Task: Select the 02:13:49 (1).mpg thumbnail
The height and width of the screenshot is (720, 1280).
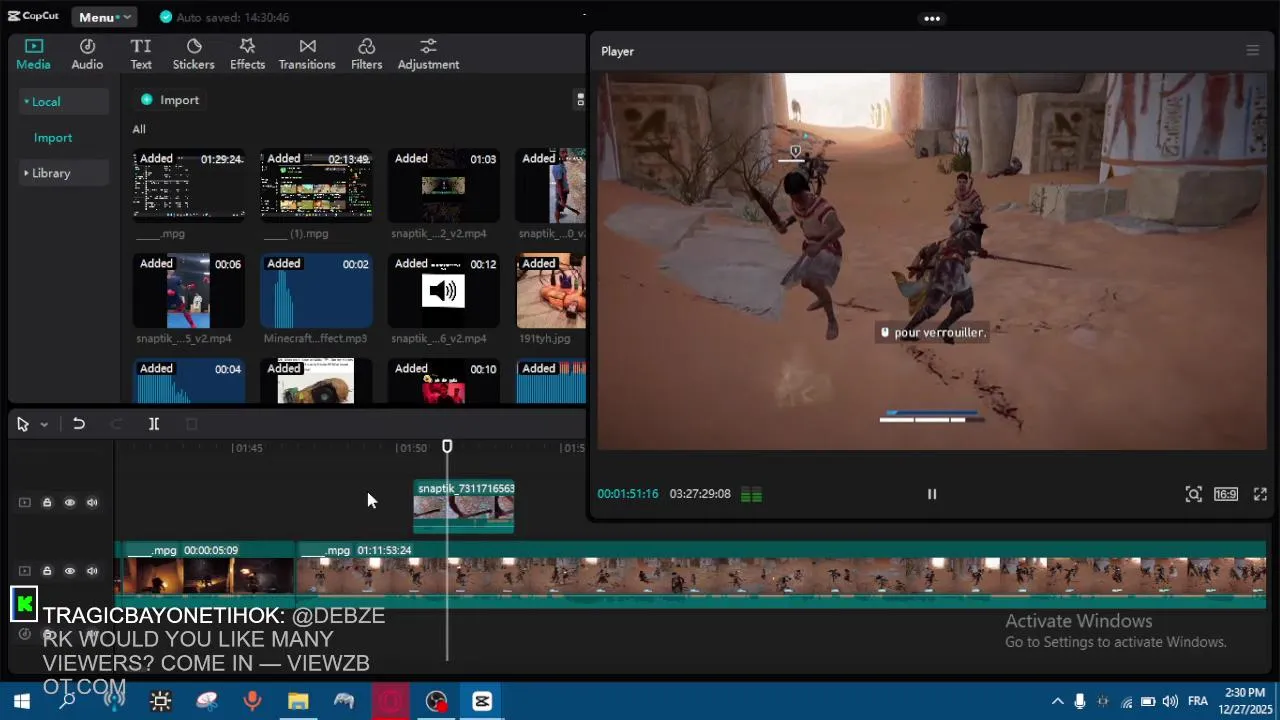Action: tap(316, 184)
